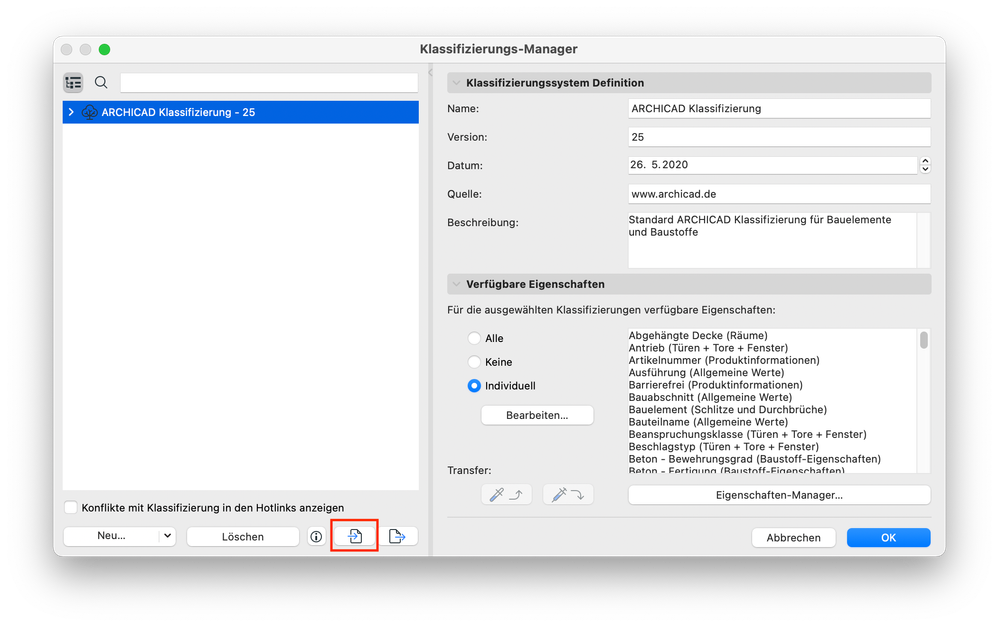Click Bauelement (Schlitze und Durchbrüche) entry

click(x=728, y=409)
